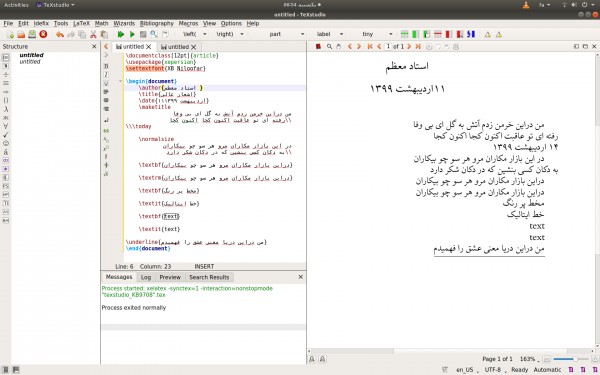Toggle the left side panel icon in status bar
The width and height of the screenshot is (600, 375).
pyautogui.click(x=6, y=370)
